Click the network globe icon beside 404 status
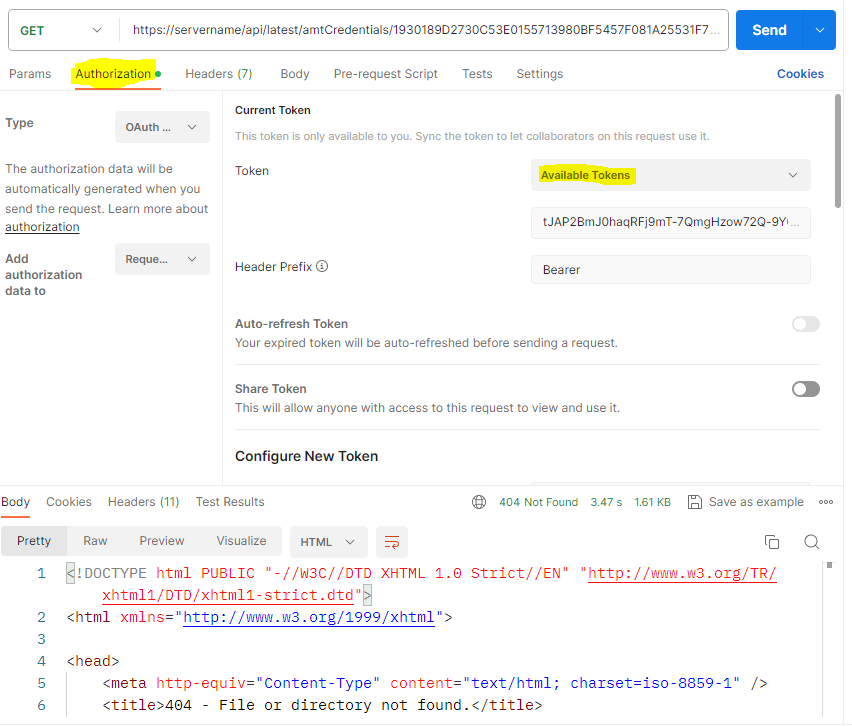Screen dimensions: 852x727 (x=478, y=502)
